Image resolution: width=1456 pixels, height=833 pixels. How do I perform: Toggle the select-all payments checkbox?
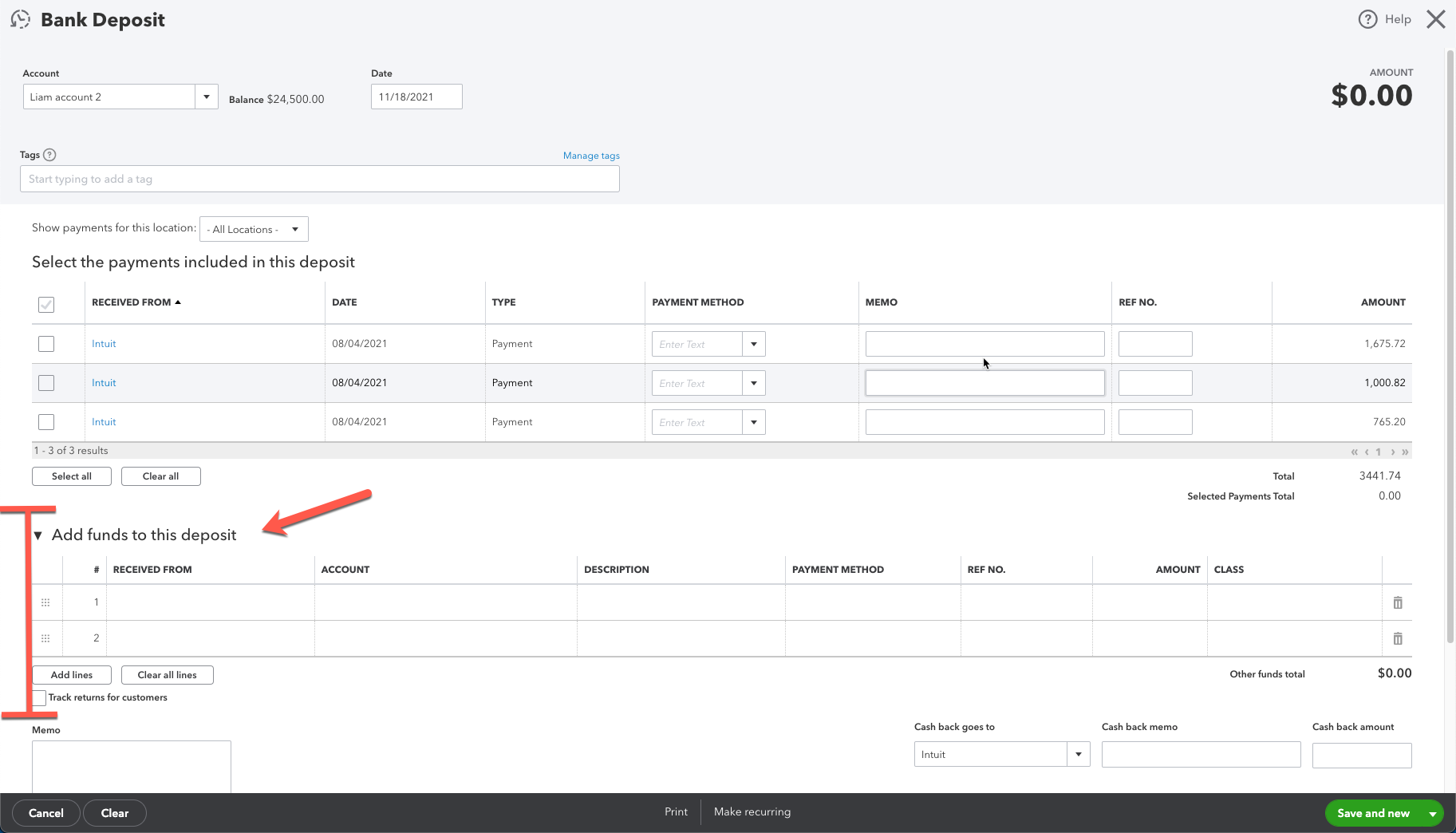[x=45, y=304]
